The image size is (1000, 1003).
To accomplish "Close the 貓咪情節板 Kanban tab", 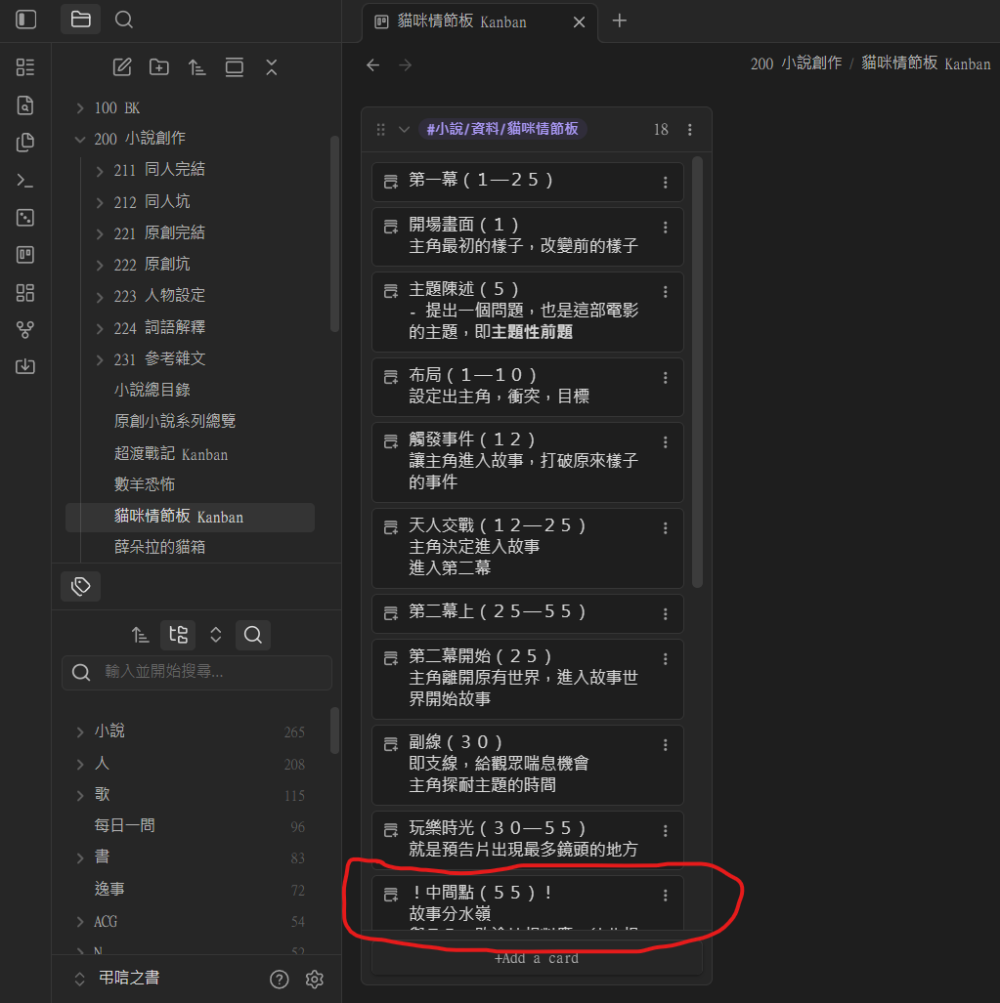I will 579,22.
